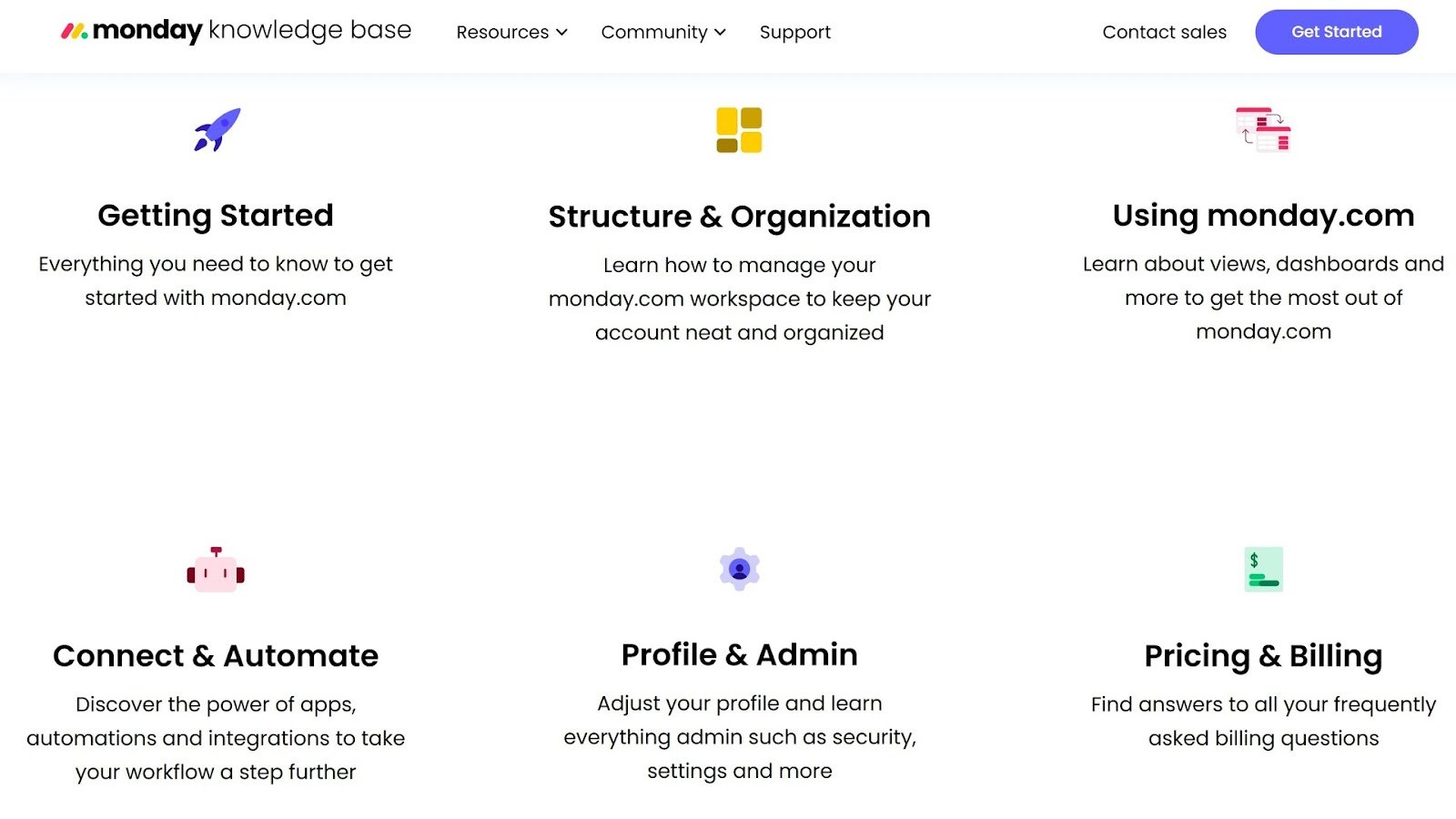Click 'Learn how to manage your' description
1456x819 pixels.
(x=739, y=299)
